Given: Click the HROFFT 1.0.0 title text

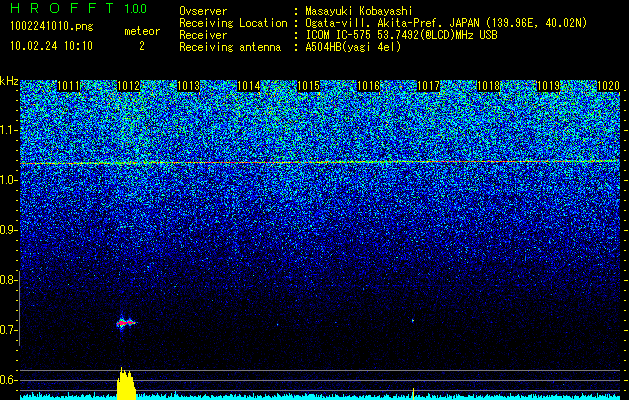Looking at the screenshot, I should pyautogui.click(x=79, y=8).
